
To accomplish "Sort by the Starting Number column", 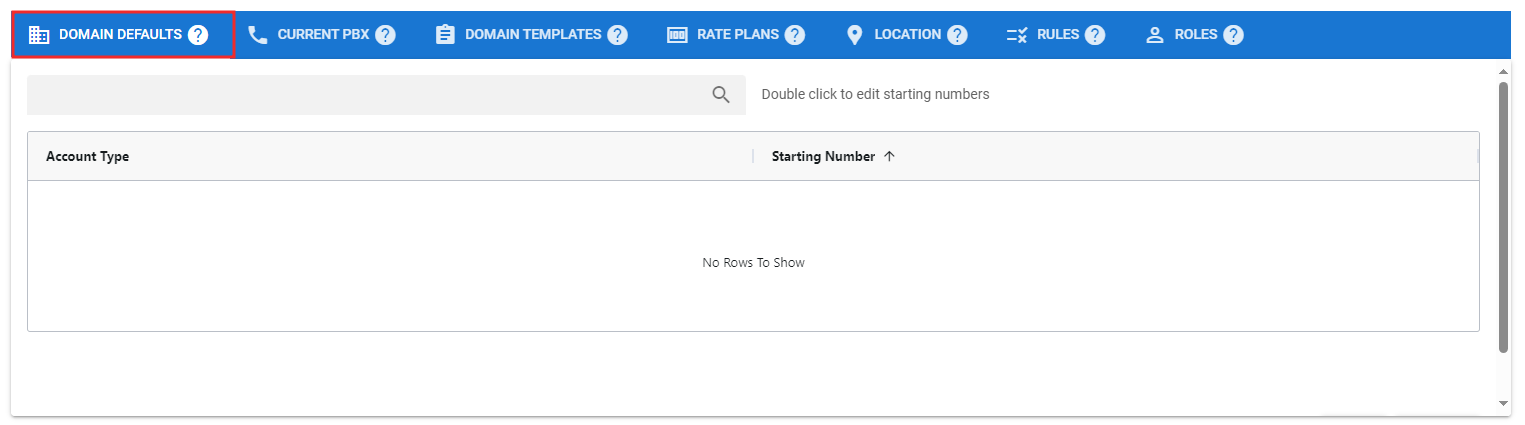I will [823, 157].
